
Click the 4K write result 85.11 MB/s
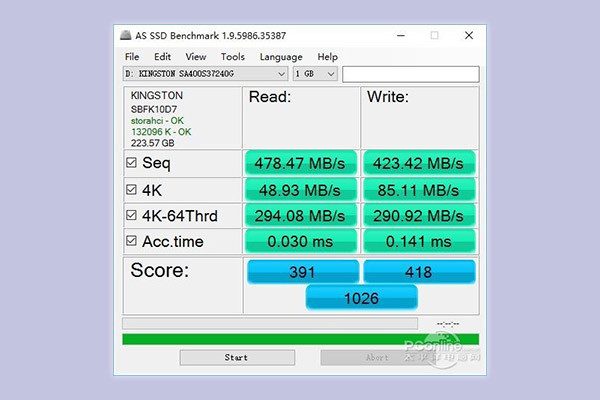pos(419,190)
